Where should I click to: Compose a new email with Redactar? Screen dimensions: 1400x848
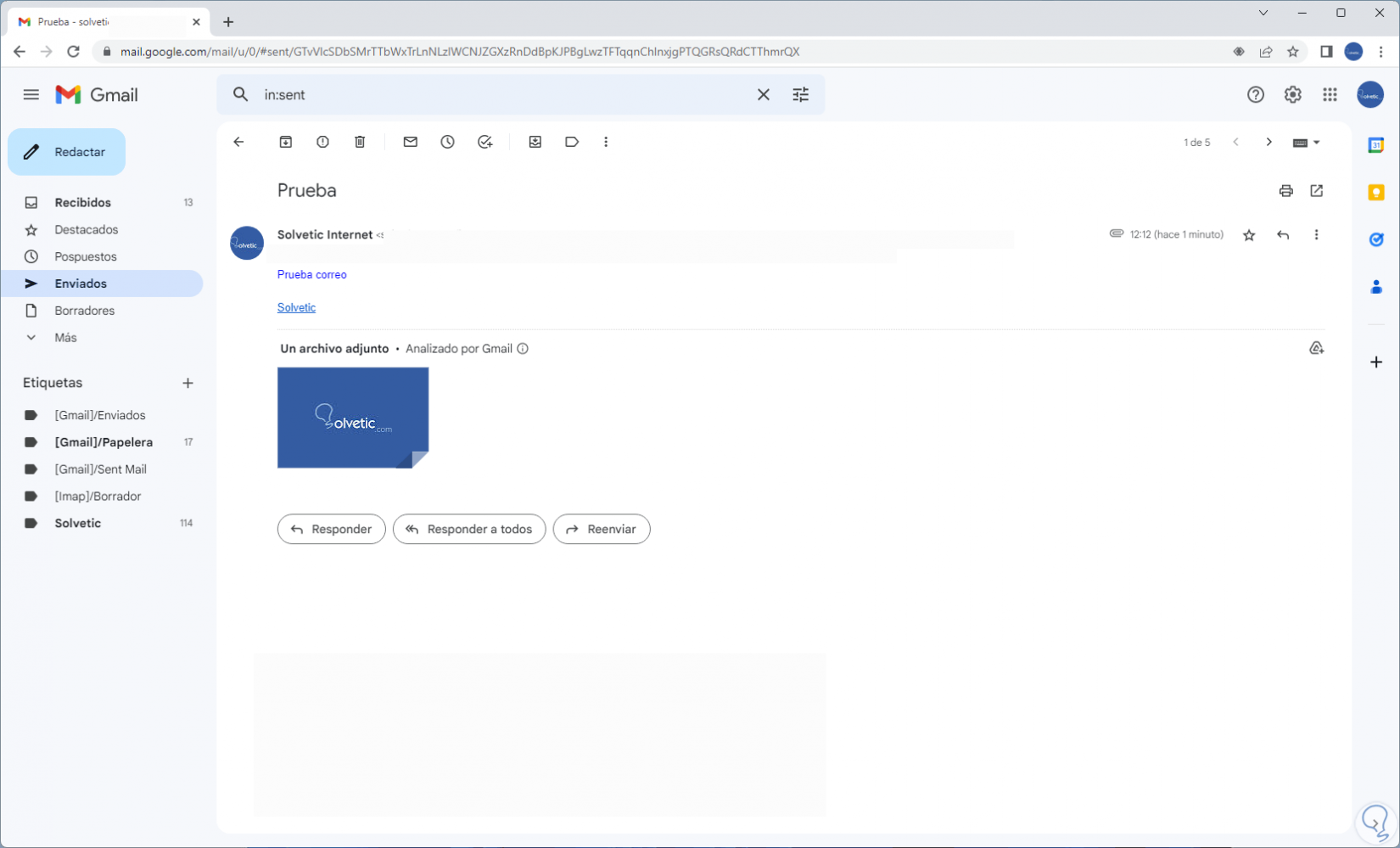[x=67, y=152]
